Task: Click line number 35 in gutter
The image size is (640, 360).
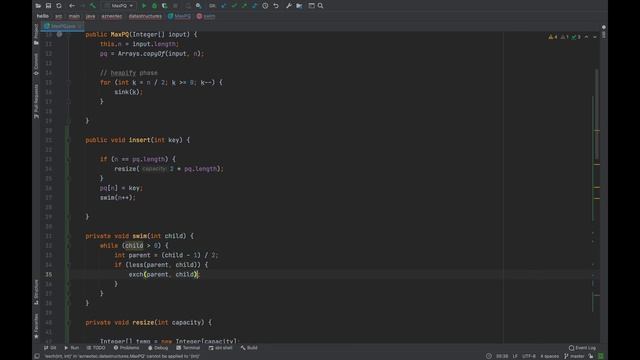Action: (x=49, y=275)
